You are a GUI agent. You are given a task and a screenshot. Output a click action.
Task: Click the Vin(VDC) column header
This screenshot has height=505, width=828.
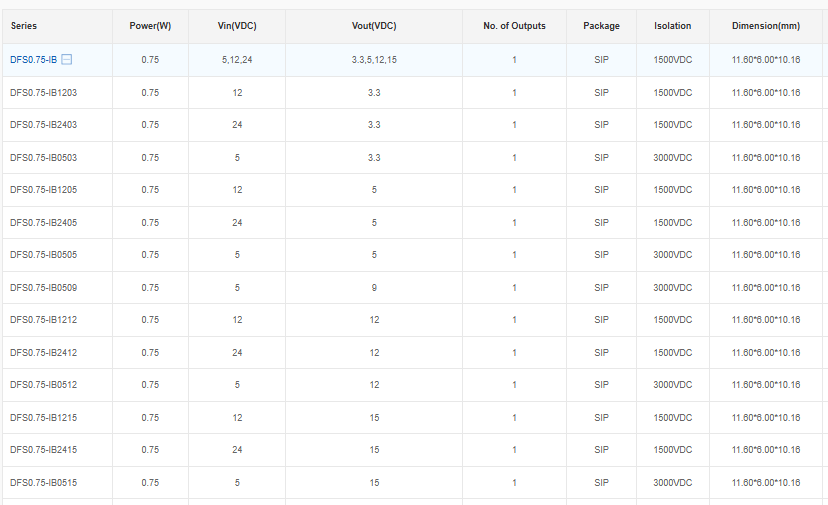[237, 26]
